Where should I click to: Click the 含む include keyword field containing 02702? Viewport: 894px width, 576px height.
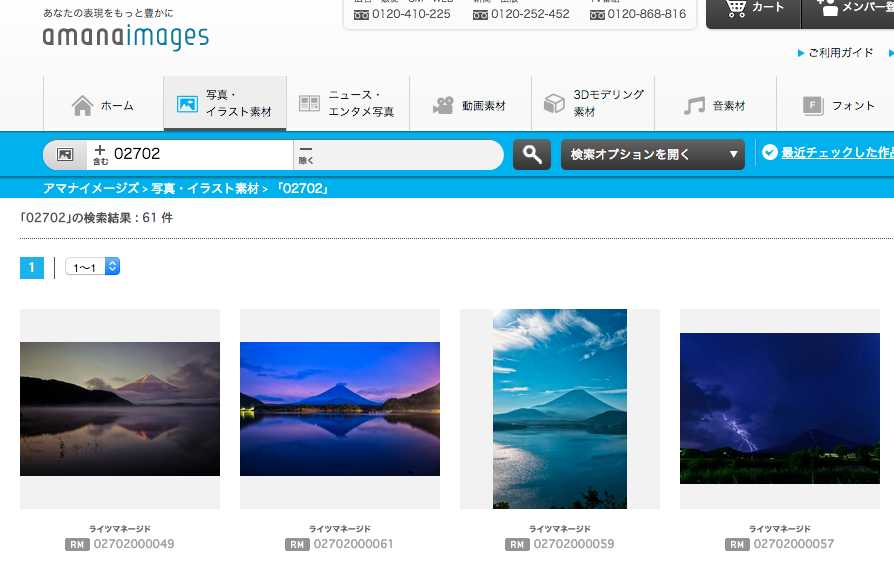(200, 155)
